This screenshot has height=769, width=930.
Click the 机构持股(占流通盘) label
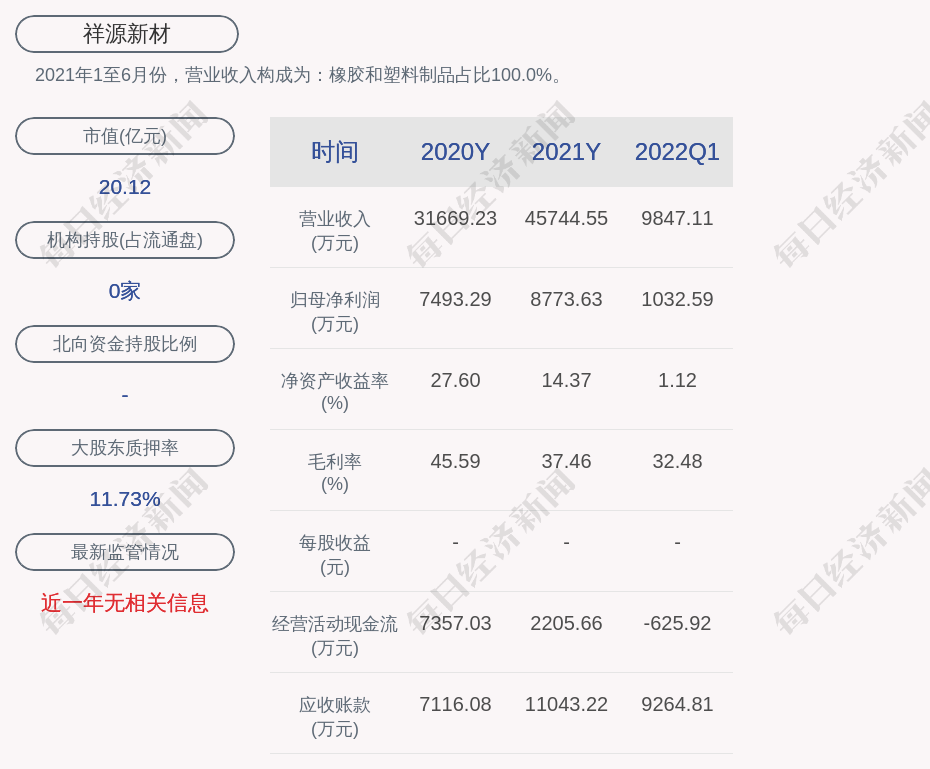(x=125, y=240)
